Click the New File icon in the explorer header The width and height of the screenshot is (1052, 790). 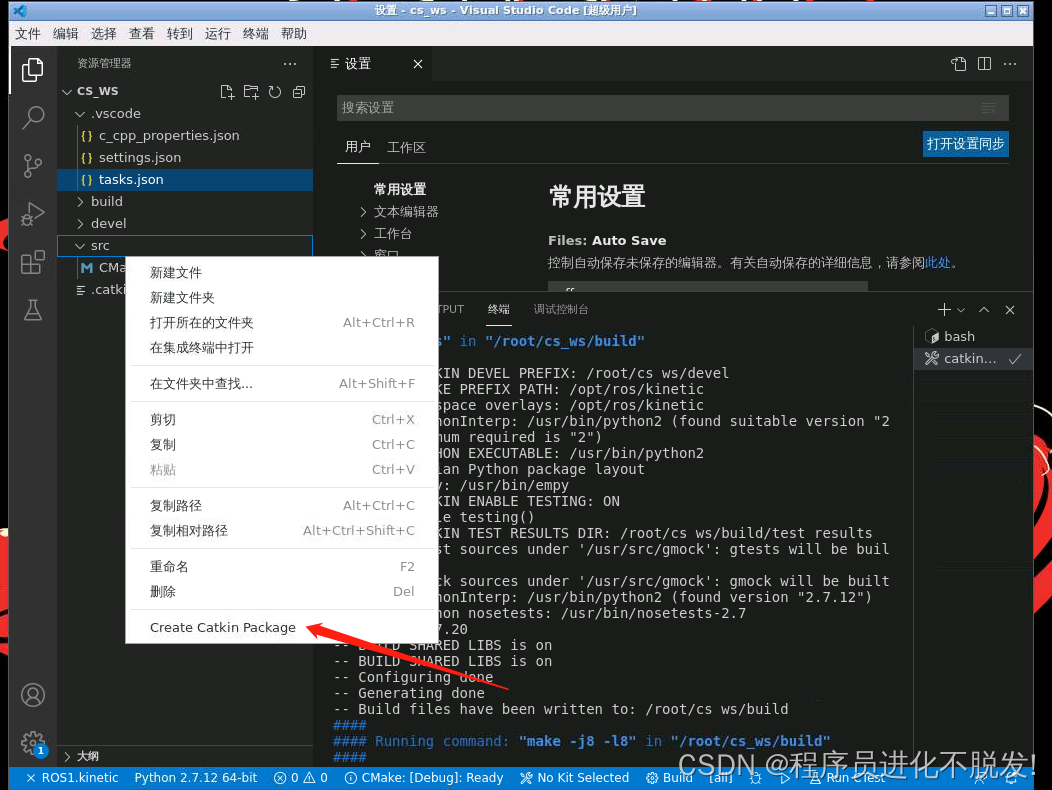tap(227, 92)
